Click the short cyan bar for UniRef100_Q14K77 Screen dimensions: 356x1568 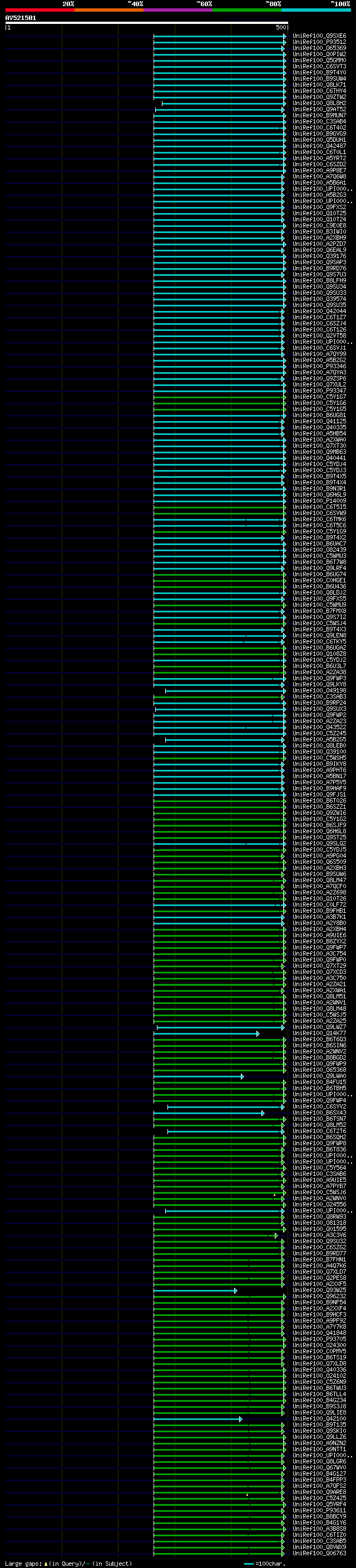(206, 1033)
